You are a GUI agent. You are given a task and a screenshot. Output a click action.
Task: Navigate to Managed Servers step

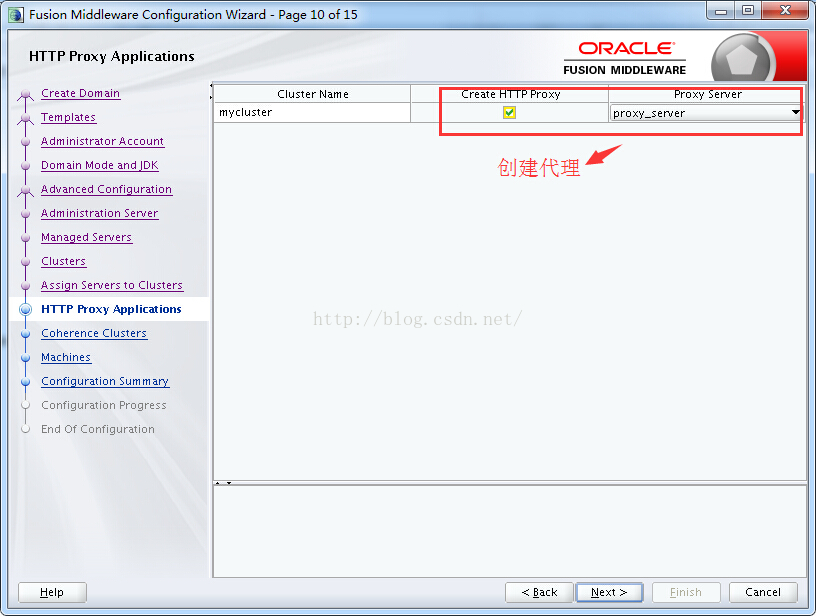point(87,237)
